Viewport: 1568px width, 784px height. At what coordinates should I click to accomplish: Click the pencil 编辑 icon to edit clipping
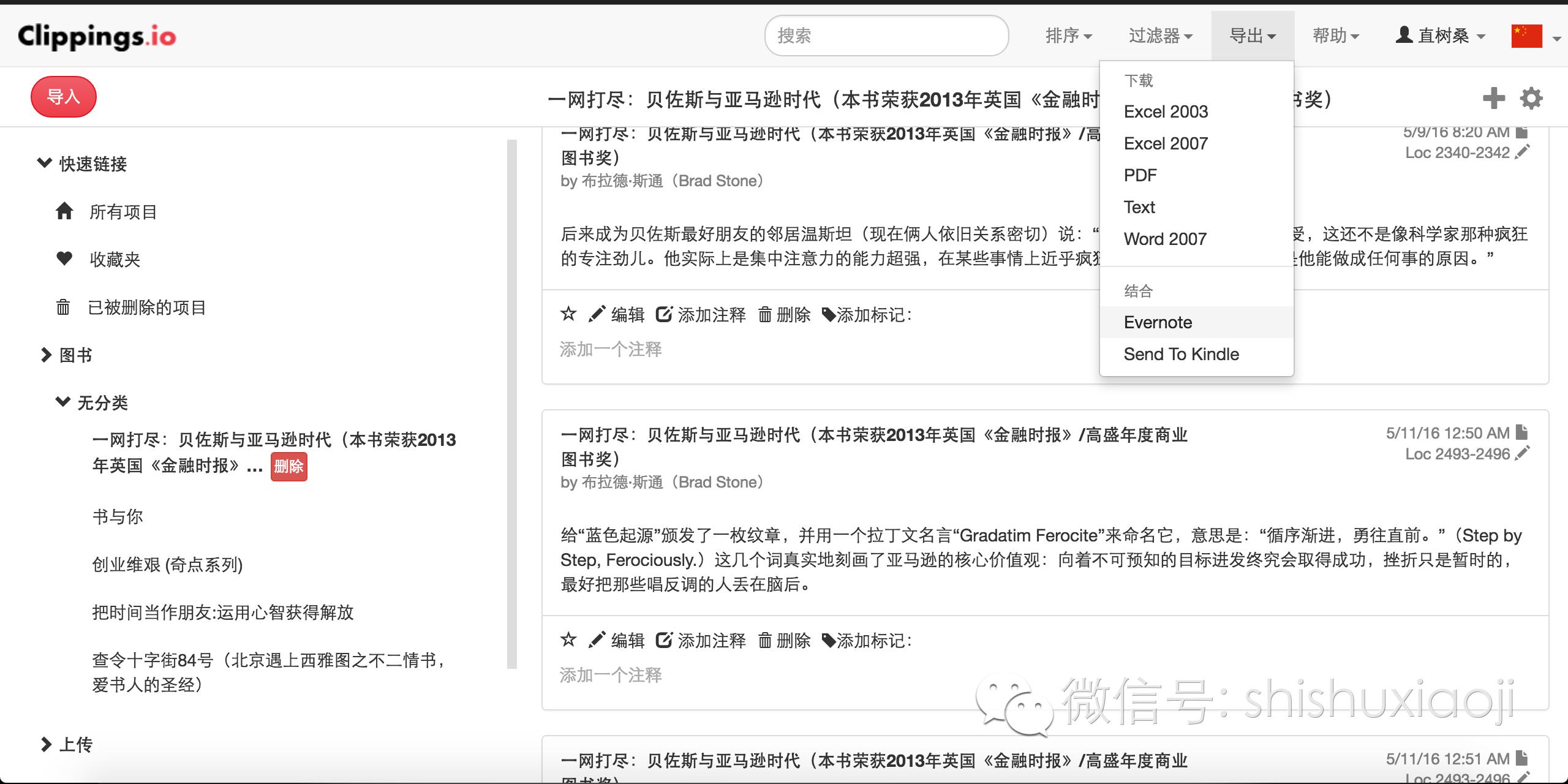[597, 314]
